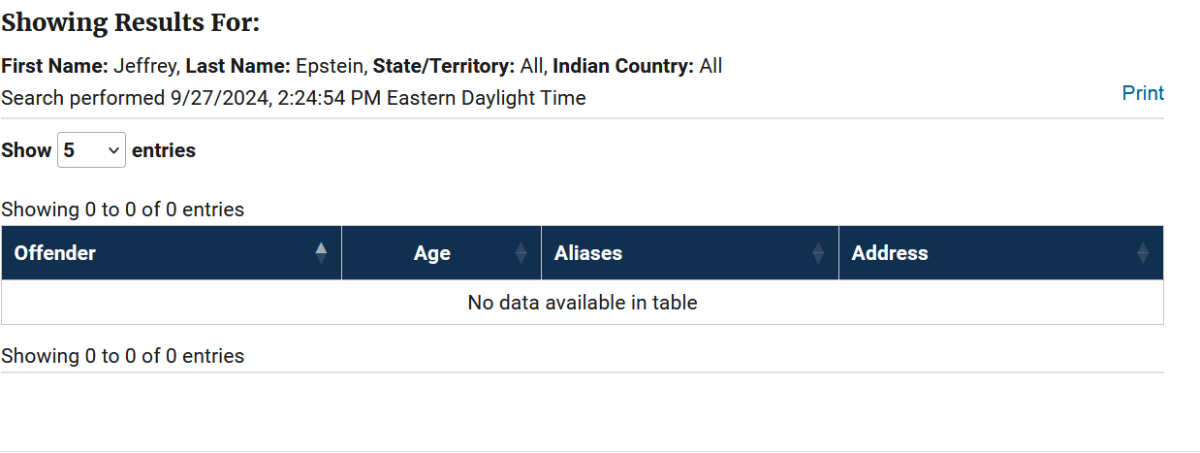1200x453 pixels.
Task: Select the Age column header text
Action: pos(432,254)
